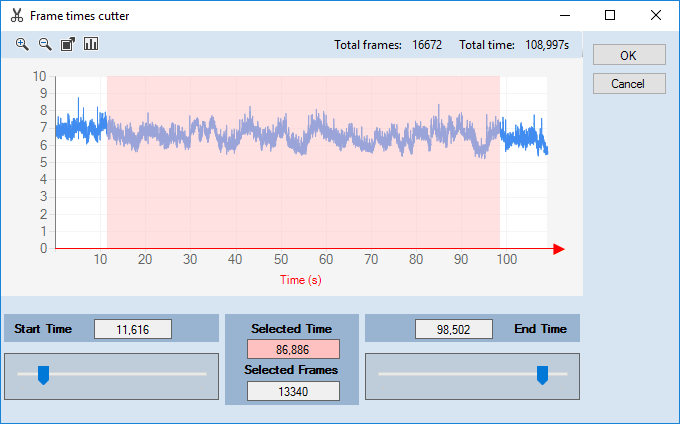Click the 'Time (s)' axis label
This screenshot has width=680, height=424.
(x=301, y=280)
